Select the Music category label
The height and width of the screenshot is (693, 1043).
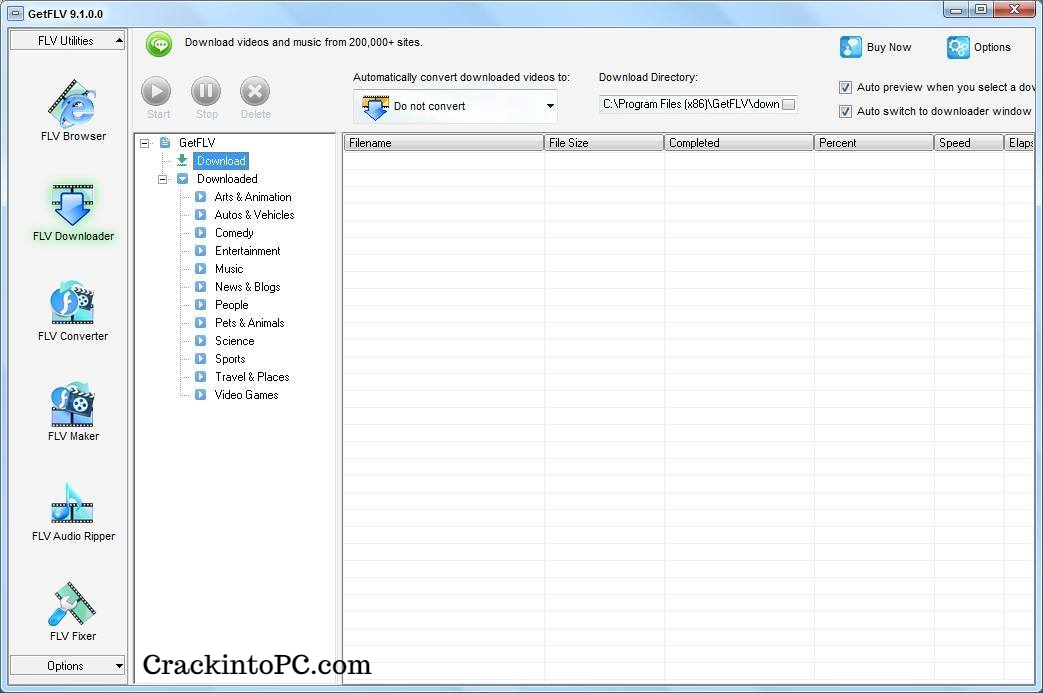(229, 269)
